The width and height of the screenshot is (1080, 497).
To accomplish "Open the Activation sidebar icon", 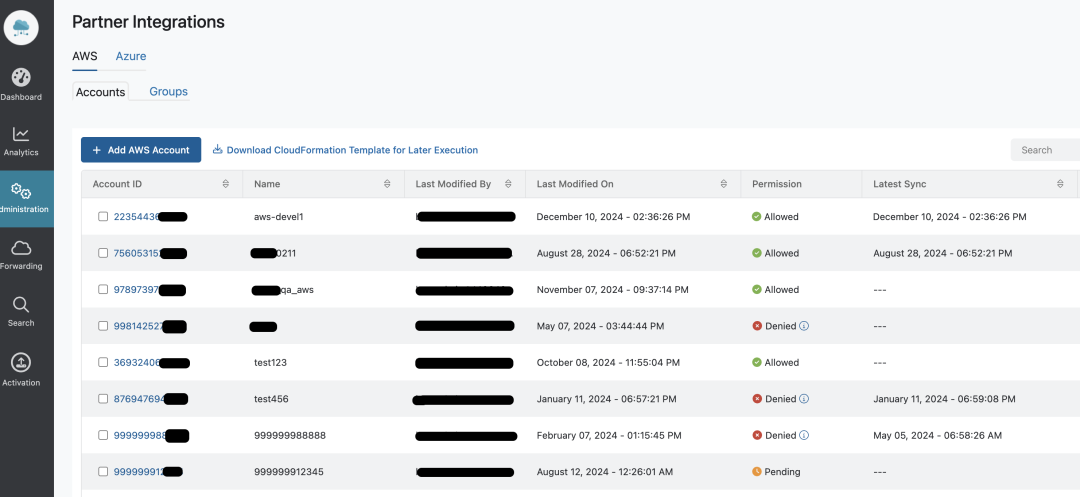I will (21, 362).
